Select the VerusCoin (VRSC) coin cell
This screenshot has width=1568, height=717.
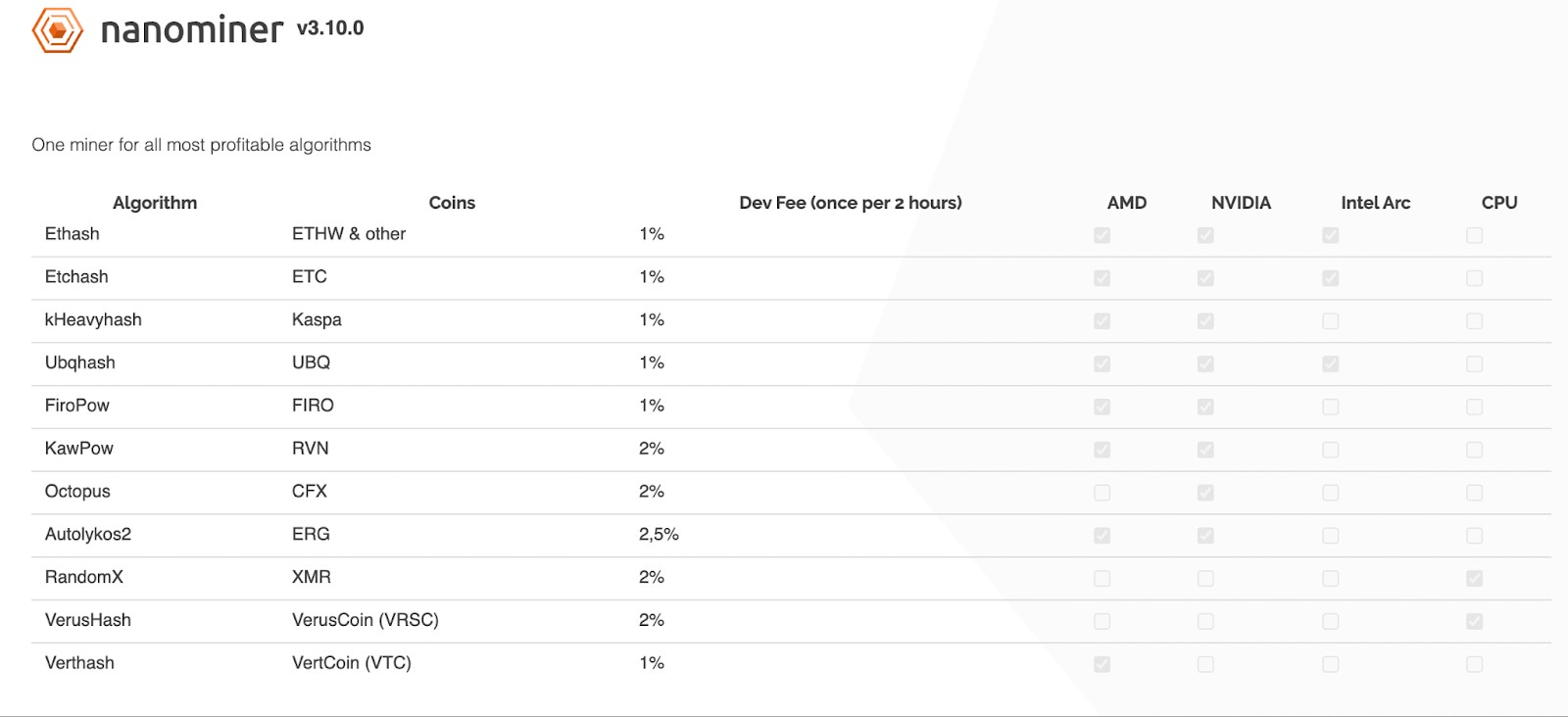tap(366, 620)
